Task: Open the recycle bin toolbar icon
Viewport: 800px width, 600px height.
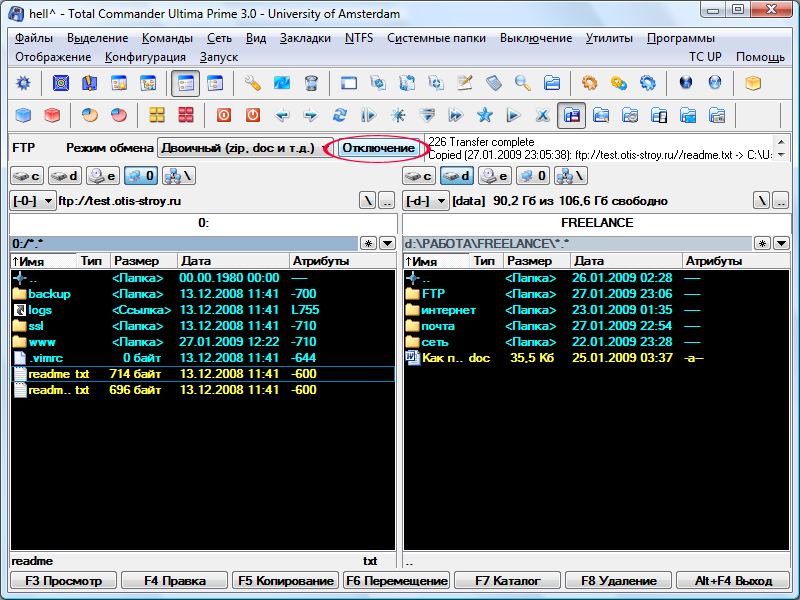Action: pos(311,83)
